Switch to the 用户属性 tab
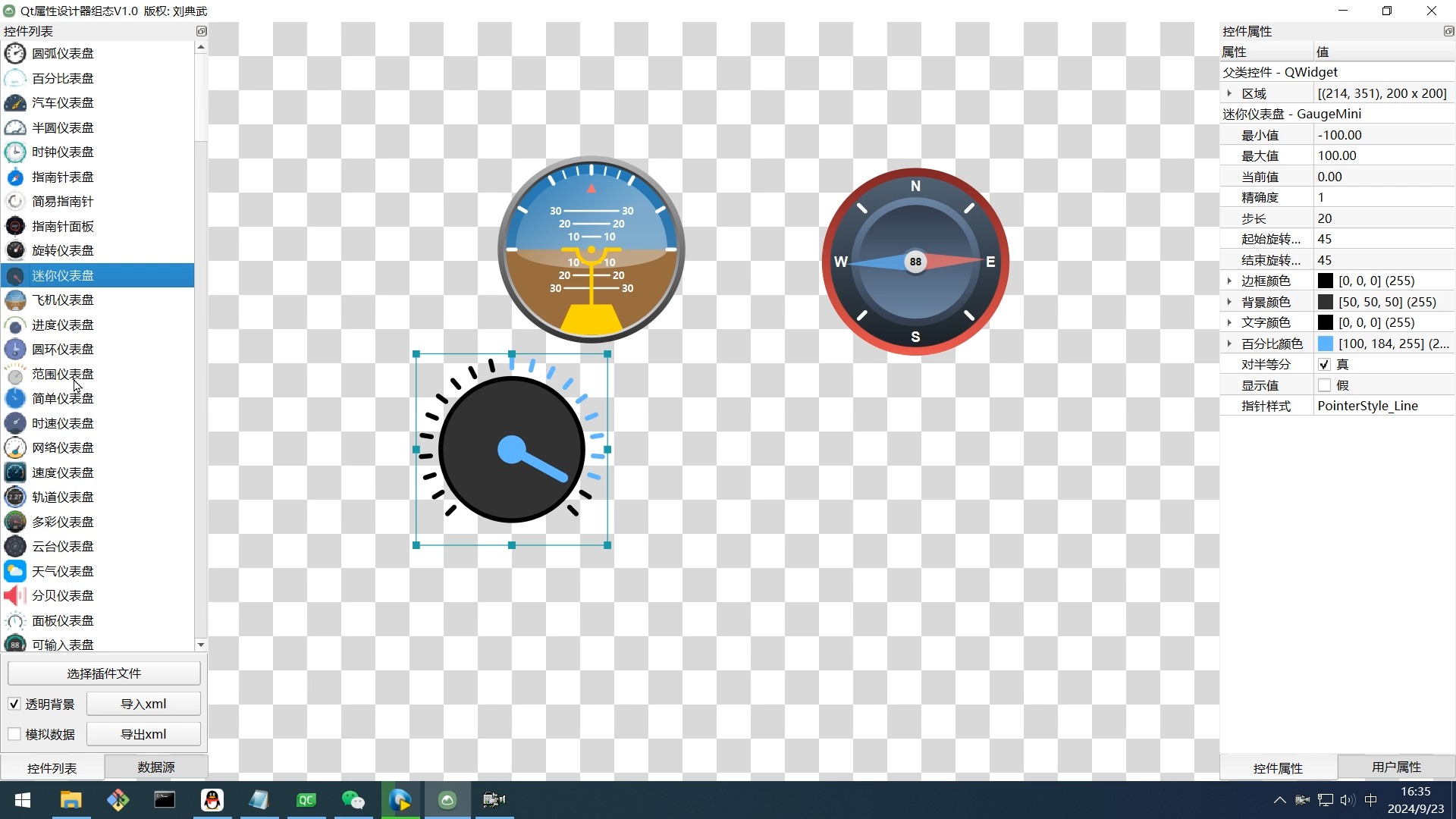The width and height of the screenshot is (1456, 819). (x=1395, y=767)
